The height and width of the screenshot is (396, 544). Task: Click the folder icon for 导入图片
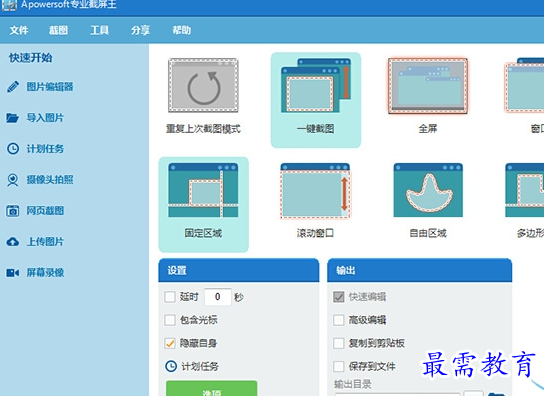point(13,118)
